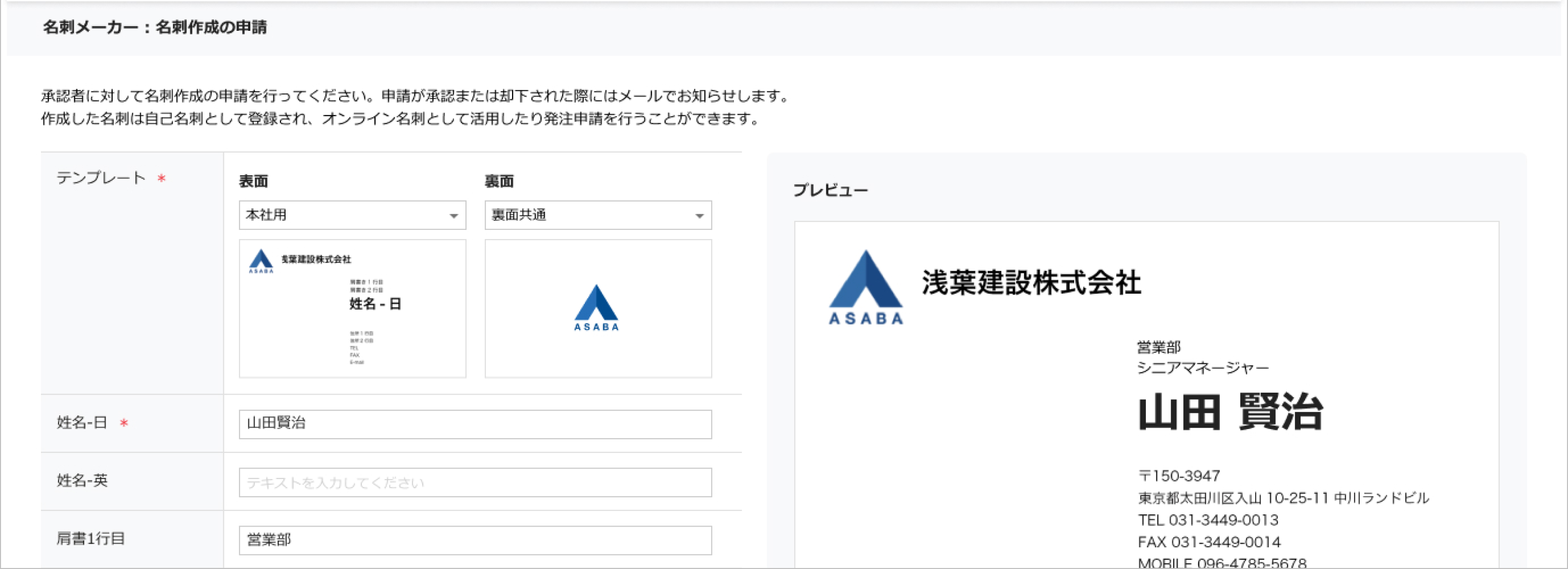Click シニアマネージャー title in the preview card
The width and height of the screenshot is (1568, 569).
(1203, 368)
